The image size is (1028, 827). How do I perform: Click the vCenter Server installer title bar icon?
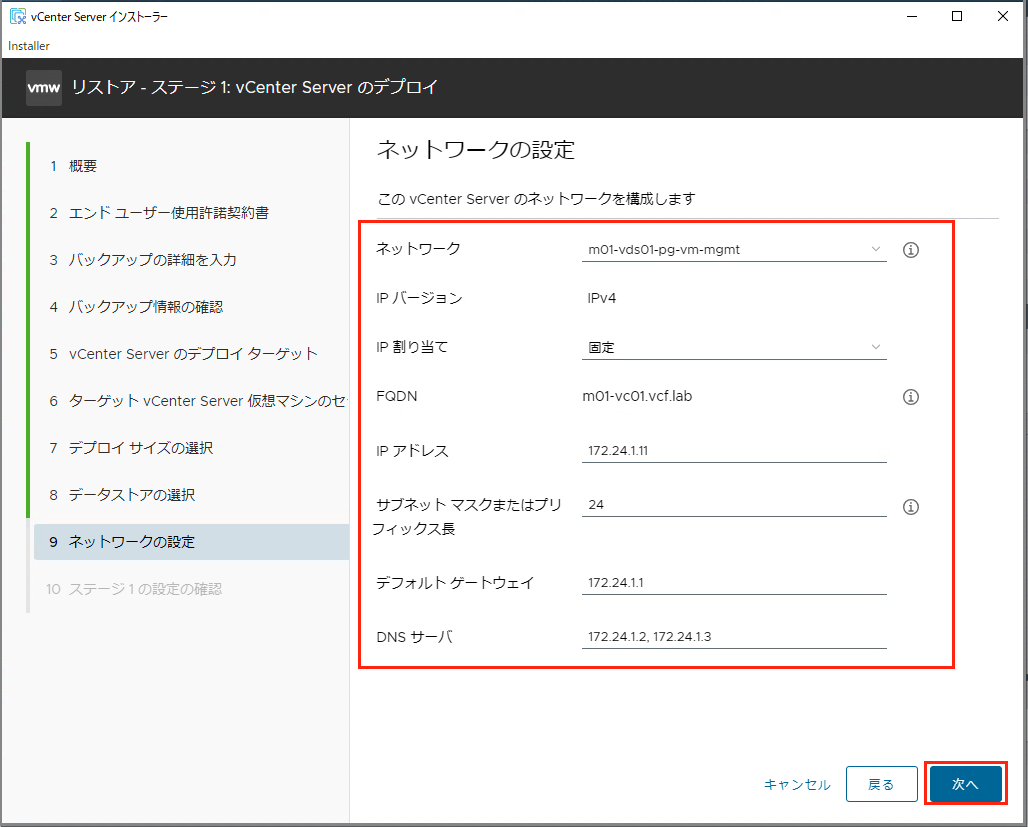(x=18, y=16)
